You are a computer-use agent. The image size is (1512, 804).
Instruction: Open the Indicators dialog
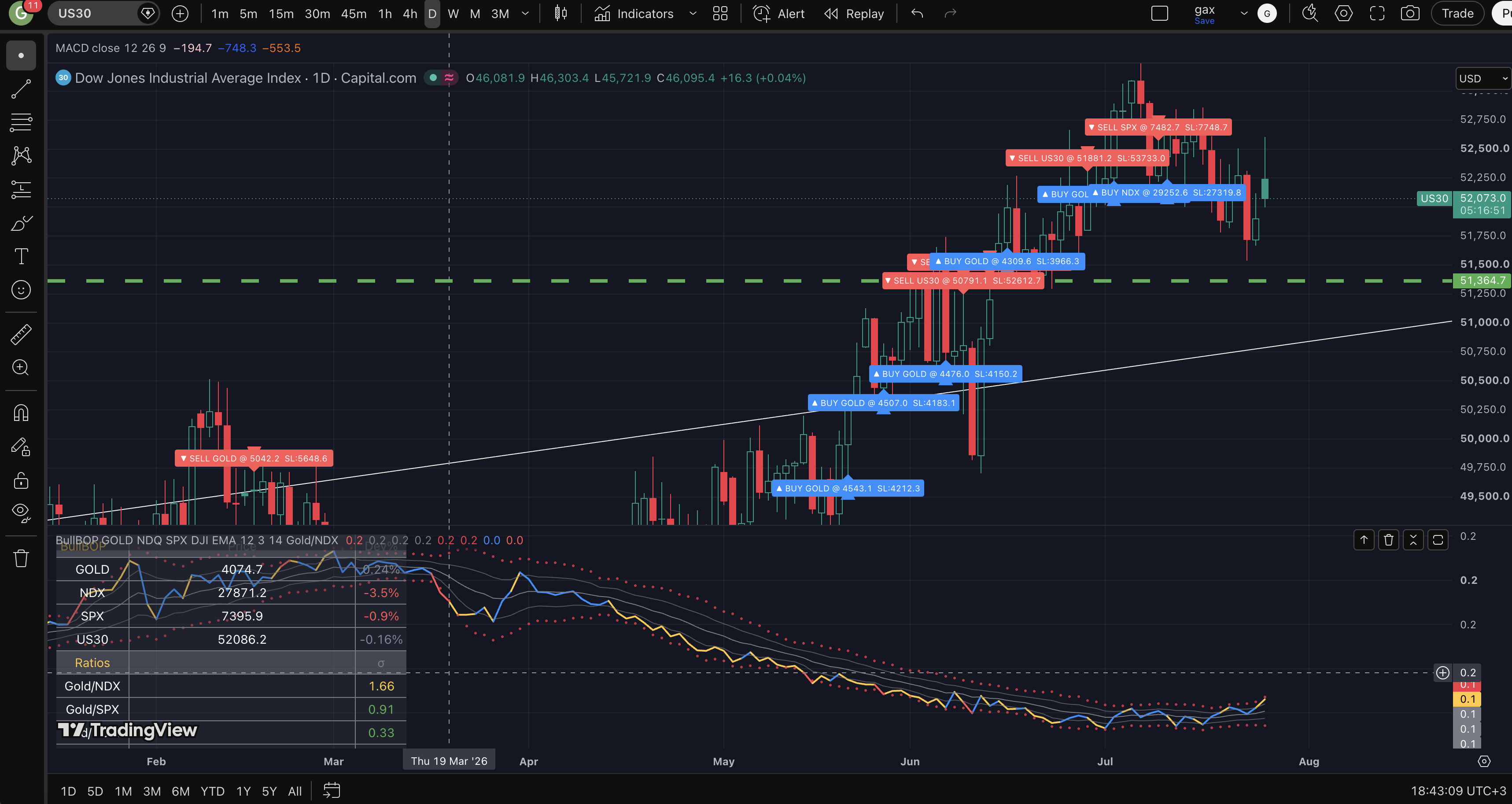click(634, 14)
